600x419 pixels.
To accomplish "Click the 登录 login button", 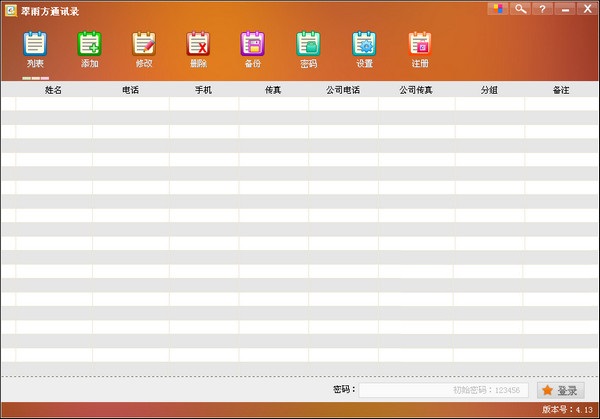I will (x=561, y=390).
